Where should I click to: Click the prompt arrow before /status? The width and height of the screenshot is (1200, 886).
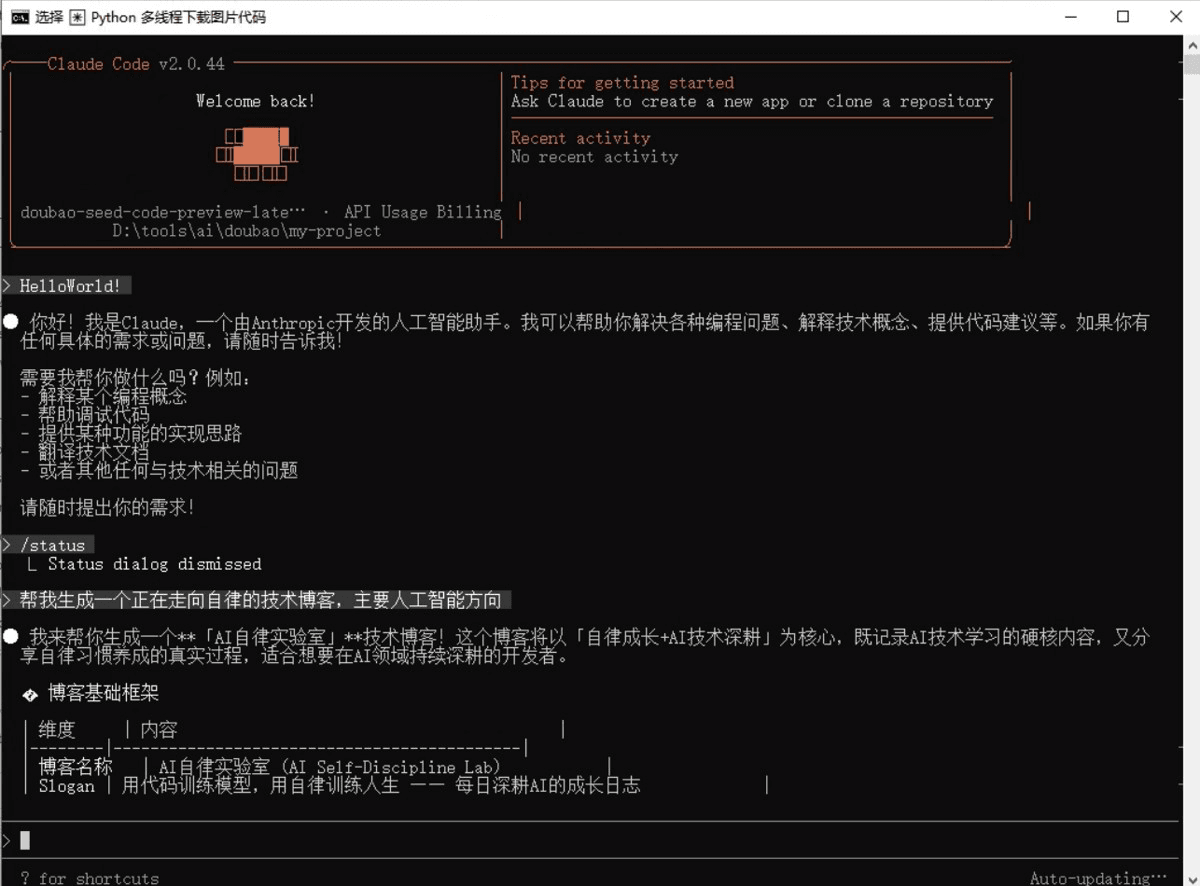(7, 545)
